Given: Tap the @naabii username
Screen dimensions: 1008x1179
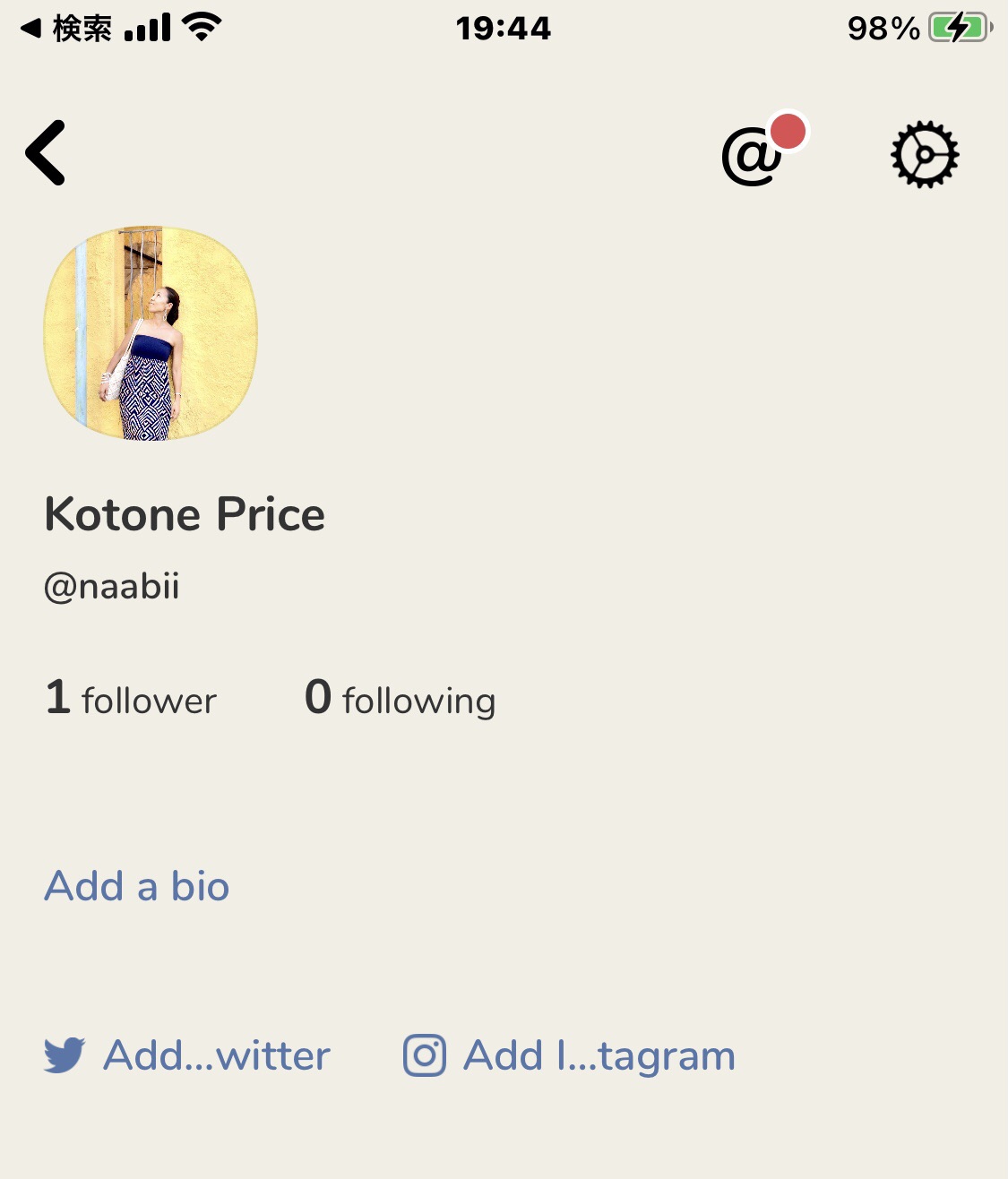Looking at the screenshot, I should [112, 587].
